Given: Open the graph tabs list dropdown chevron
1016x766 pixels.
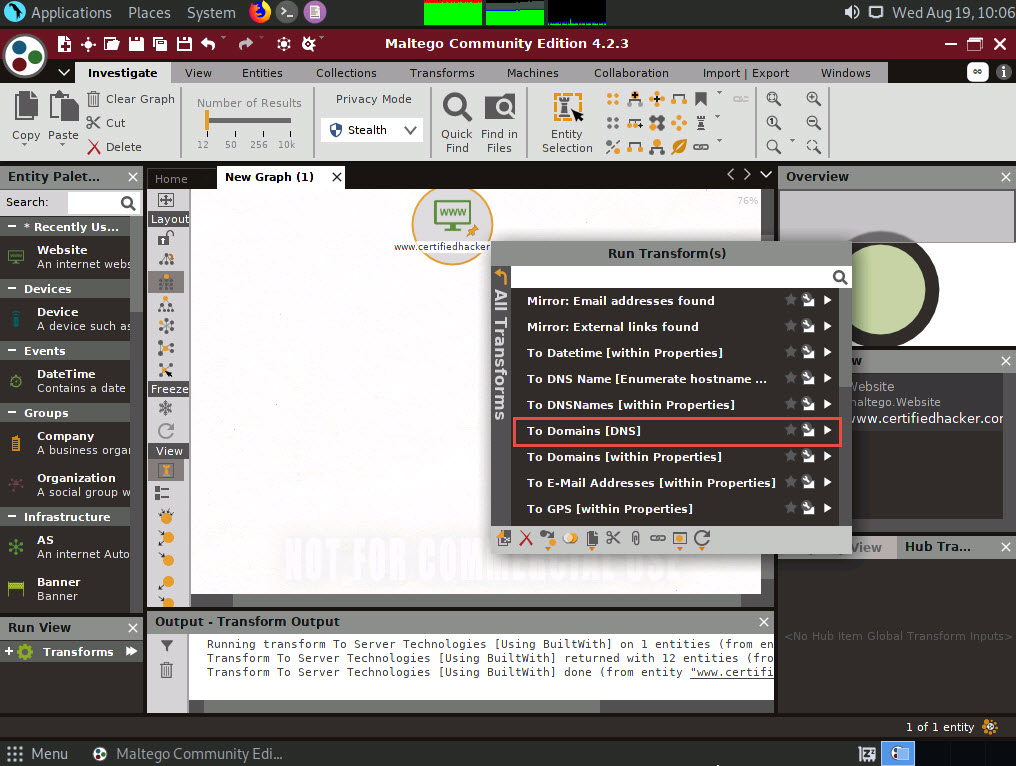Looking at the screenshot, I should point(766,174).
